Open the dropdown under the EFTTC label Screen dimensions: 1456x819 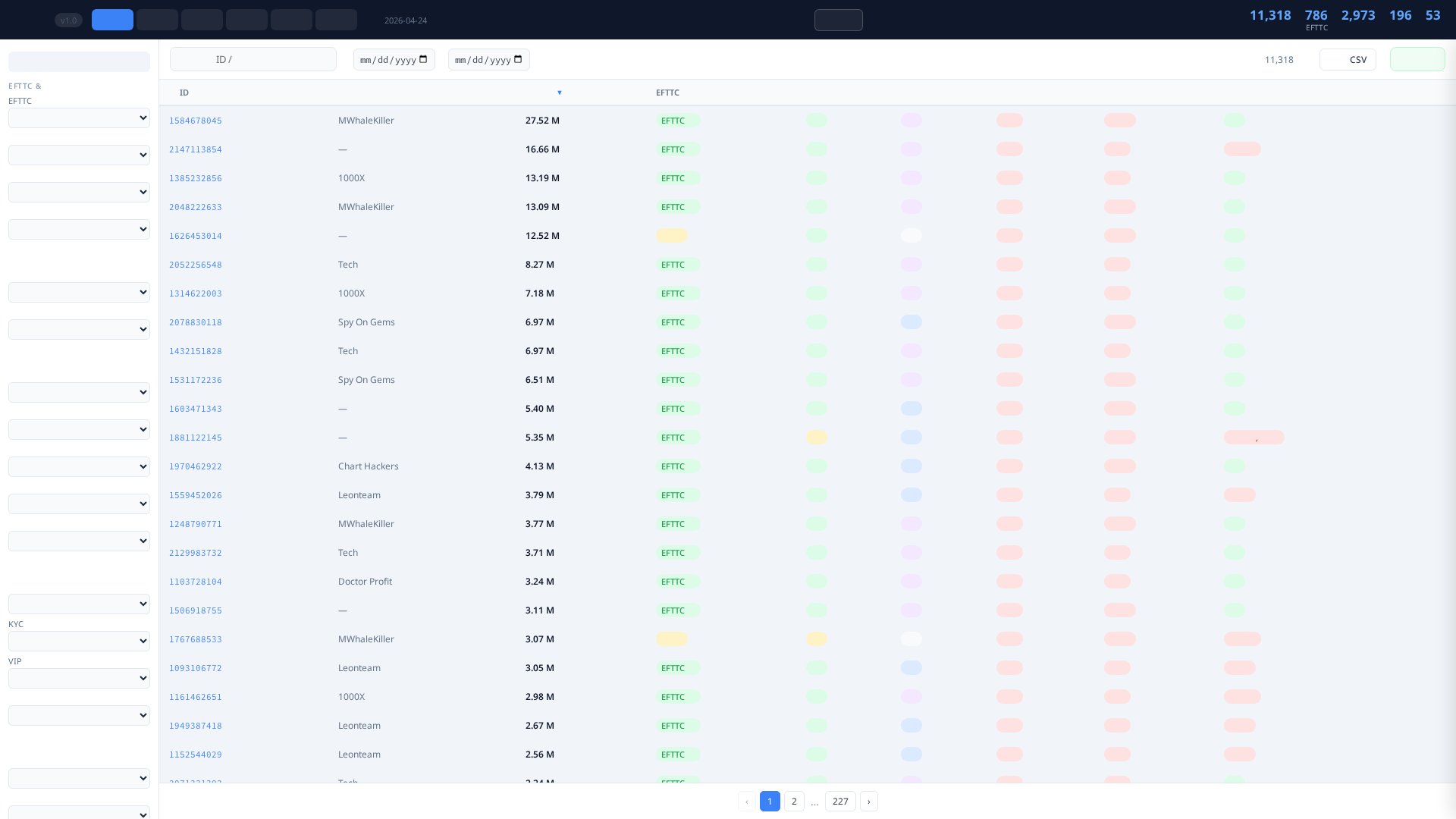[79, 118]
